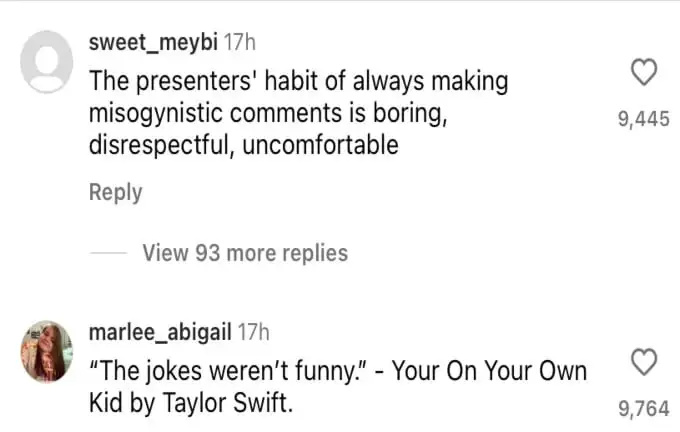Click the 17h timestamp next to marlee_abigail
Screen dimensions: 680x432
pyautogui.click(x=253, y=333)
